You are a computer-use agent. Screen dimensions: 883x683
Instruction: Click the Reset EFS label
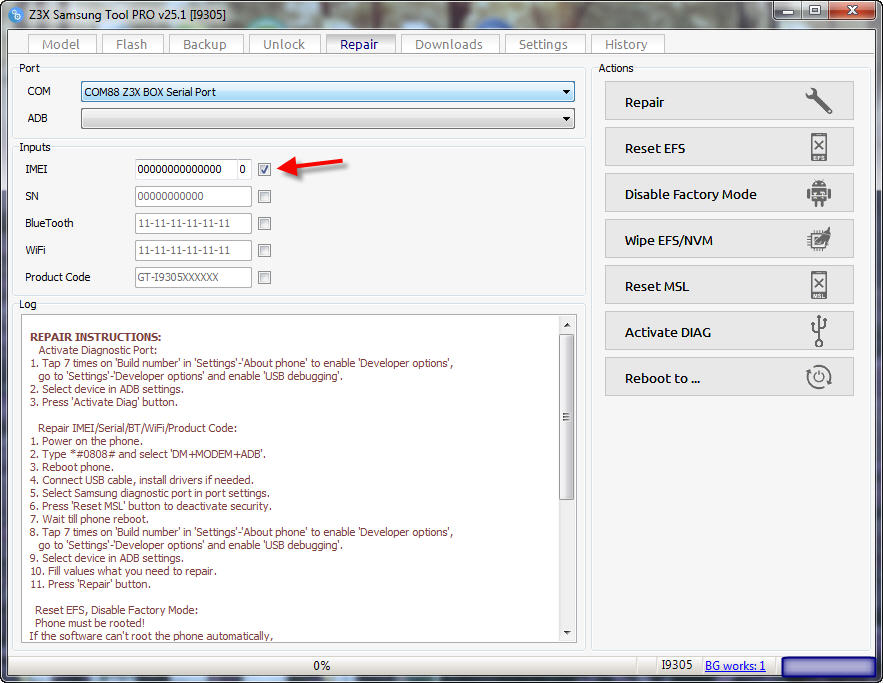pos(655,149)
